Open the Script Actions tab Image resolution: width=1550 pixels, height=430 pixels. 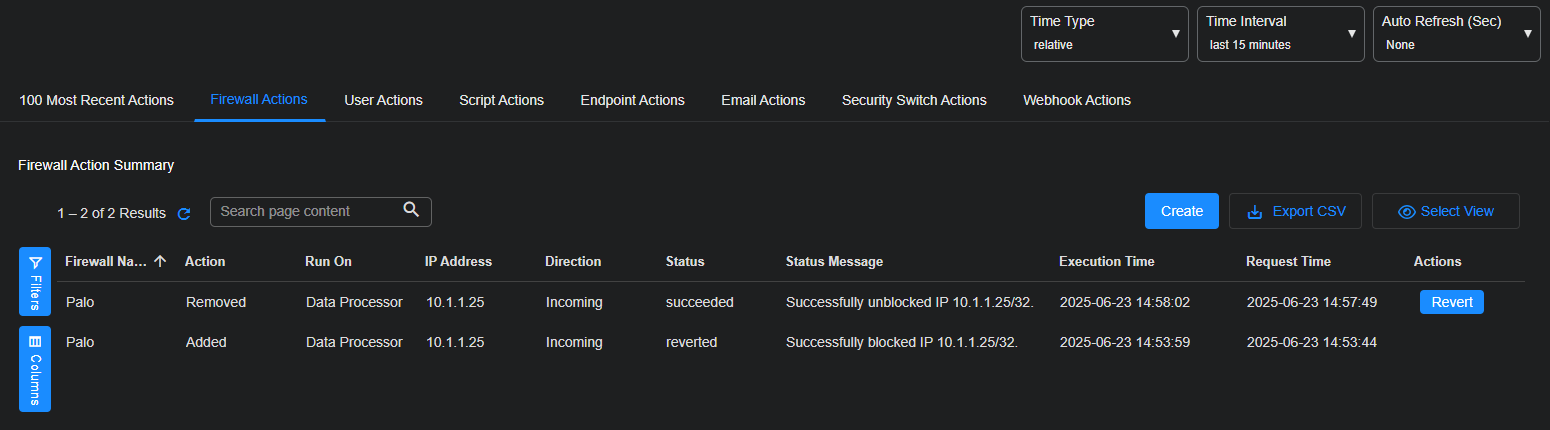coord(501,100)
